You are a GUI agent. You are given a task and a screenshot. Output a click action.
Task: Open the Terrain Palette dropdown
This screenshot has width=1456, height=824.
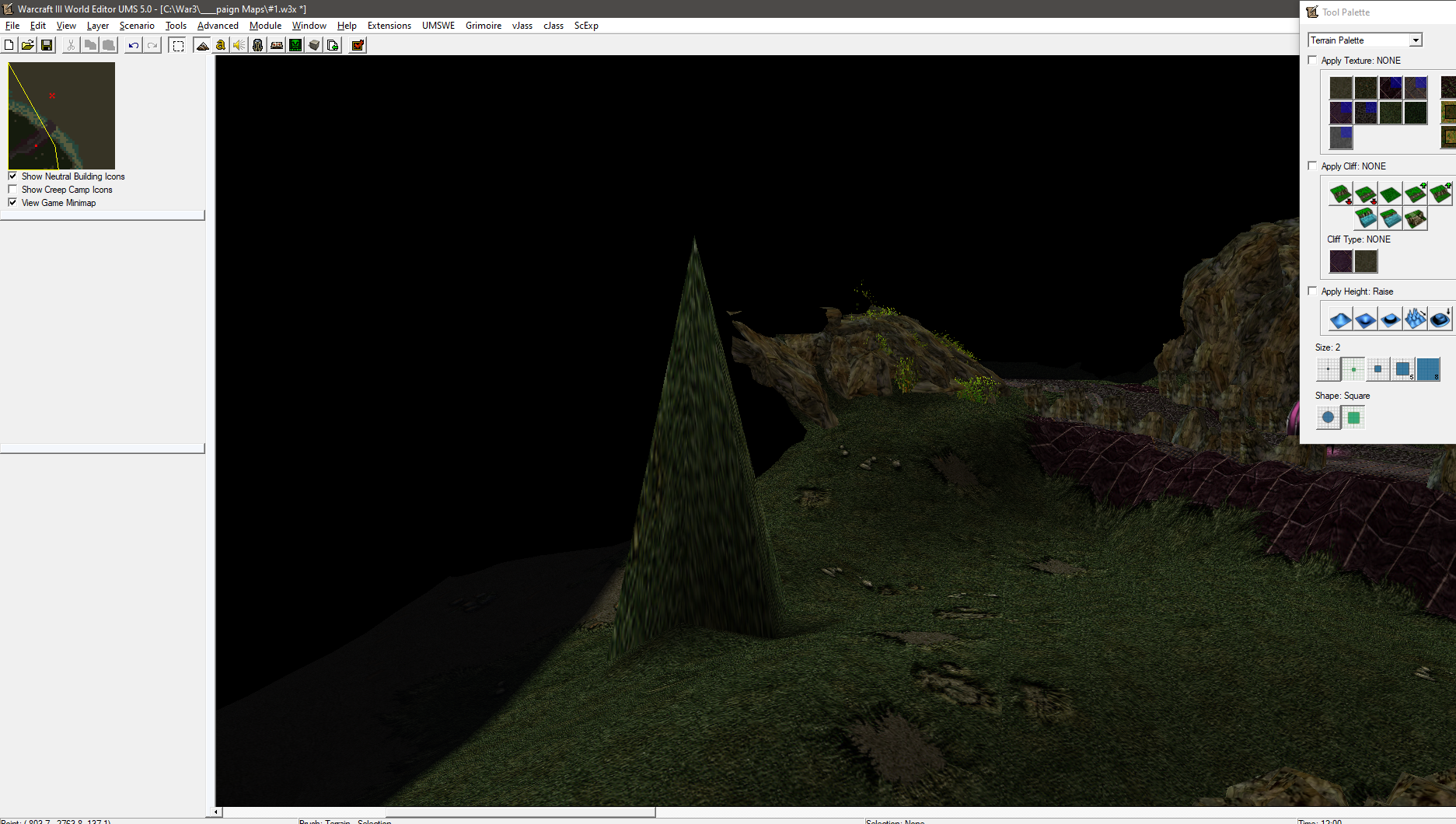pyautogui.click(x=1365, y=40)
